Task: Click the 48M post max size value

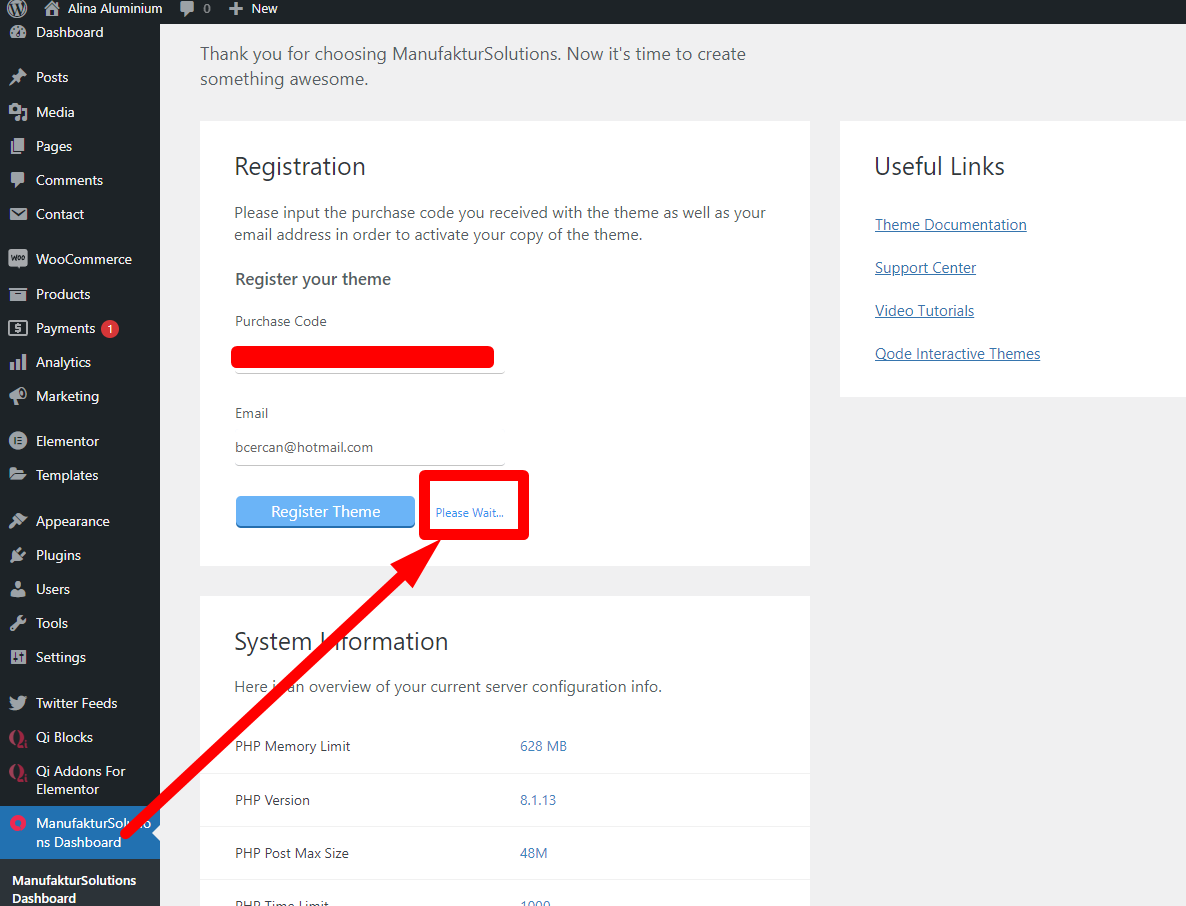Action: (x=533, y=853)
